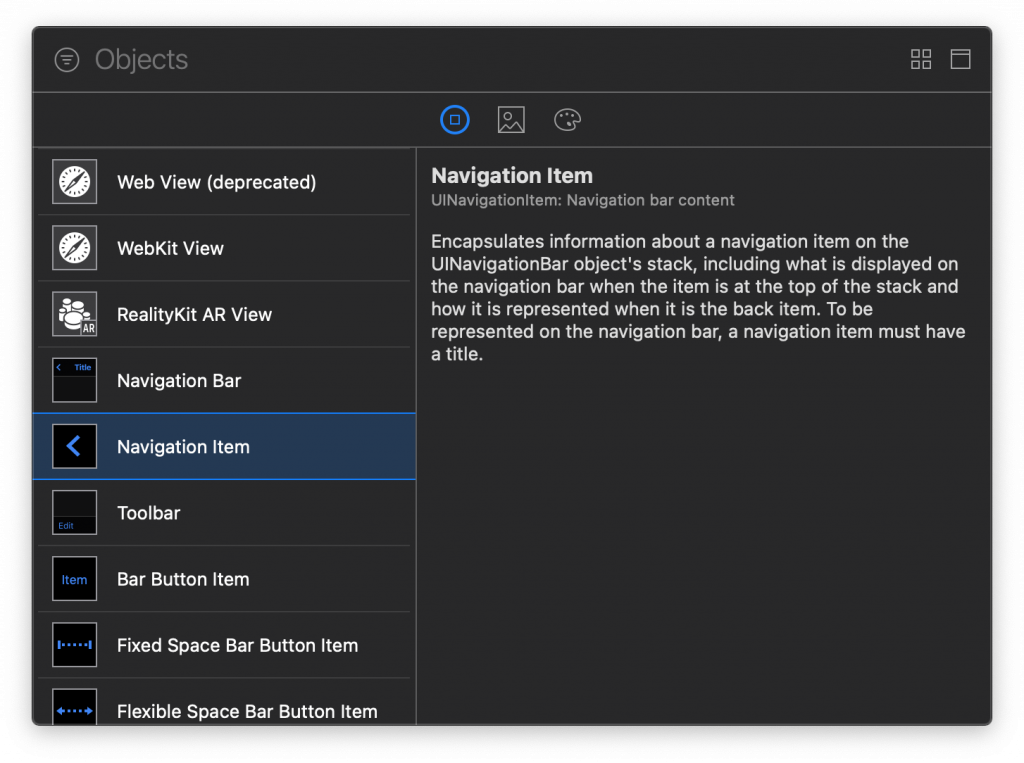The image size is (1024, 763).
Task: Click the filter icon beside Objects
Action: click(x=67, y=60)
